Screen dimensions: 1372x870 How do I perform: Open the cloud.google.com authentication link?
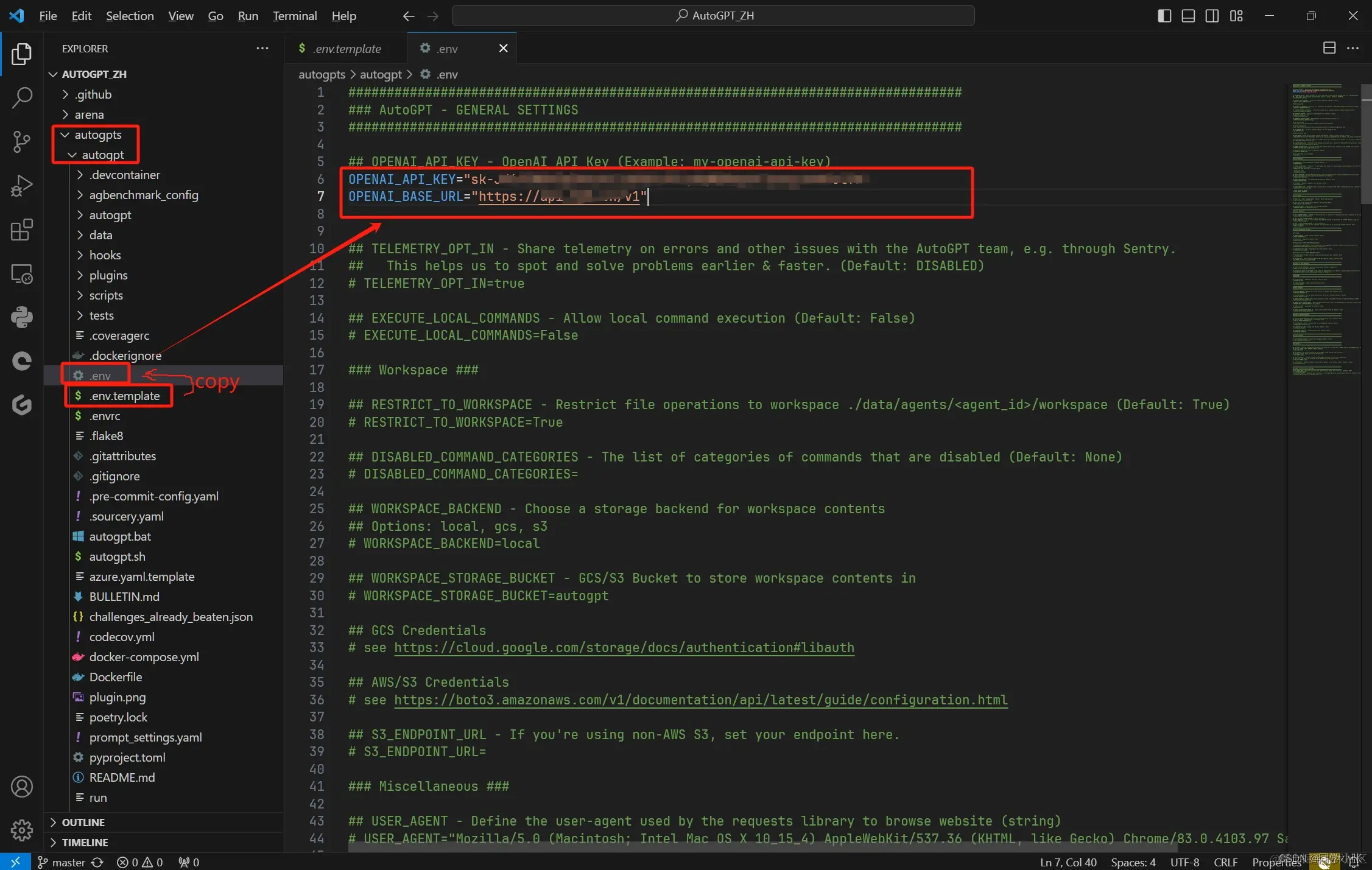click(x=624, y=647)
